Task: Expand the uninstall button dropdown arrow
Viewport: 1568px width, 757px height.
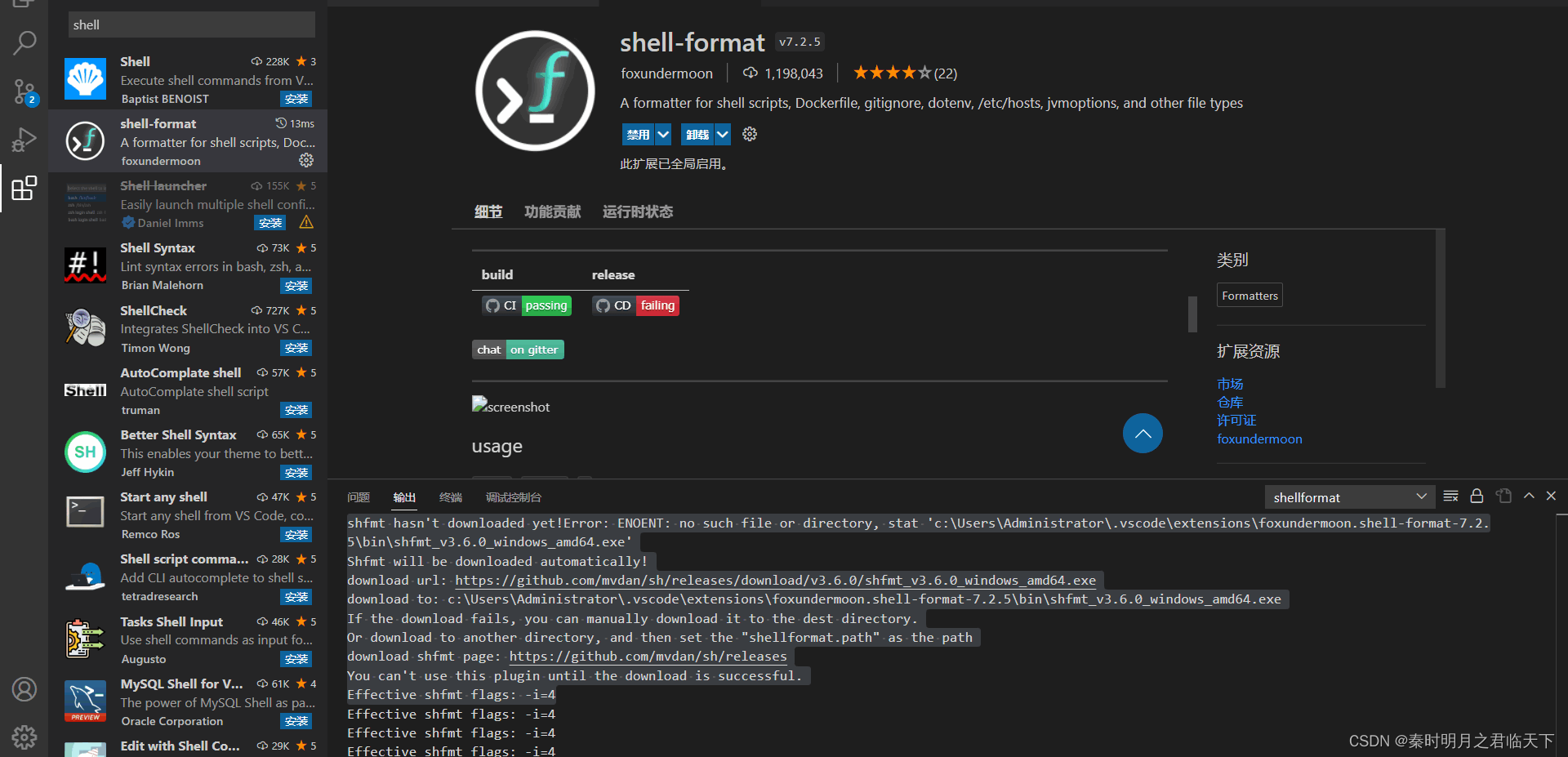Action: (723, 134)
